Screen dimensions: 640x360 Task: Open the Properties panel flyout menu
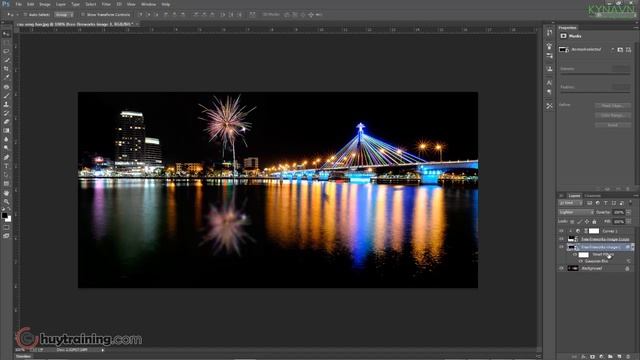pyautogui.click(x=636, y=27)
